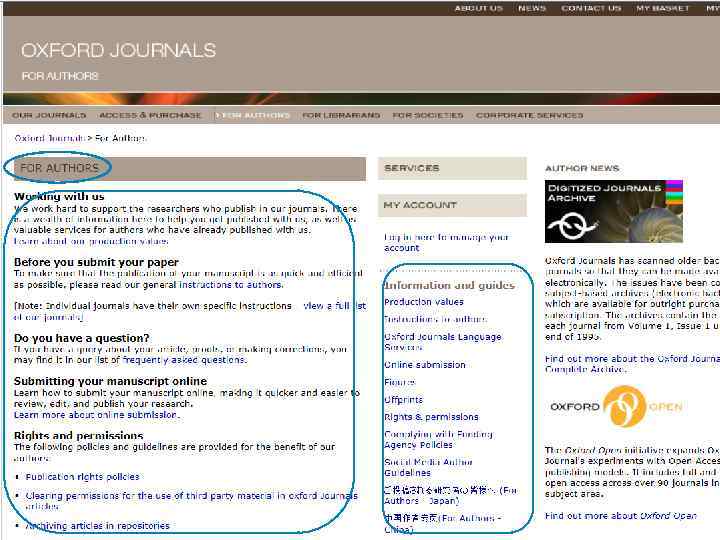Click the Oxford Open logo
This screenshot has height=540, width=720.
point(616,406)
